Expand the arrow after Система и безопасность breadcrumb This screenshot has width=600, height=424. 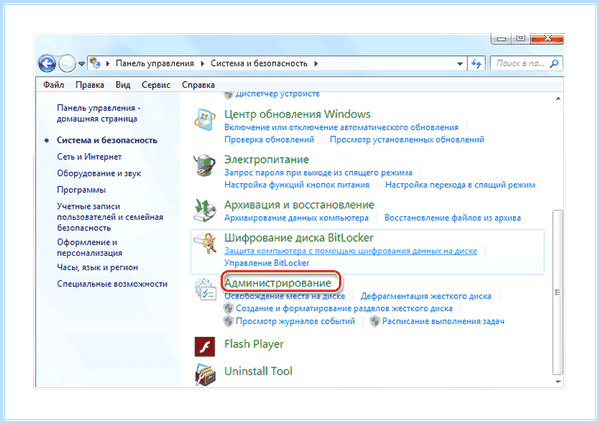pos(316,64)
